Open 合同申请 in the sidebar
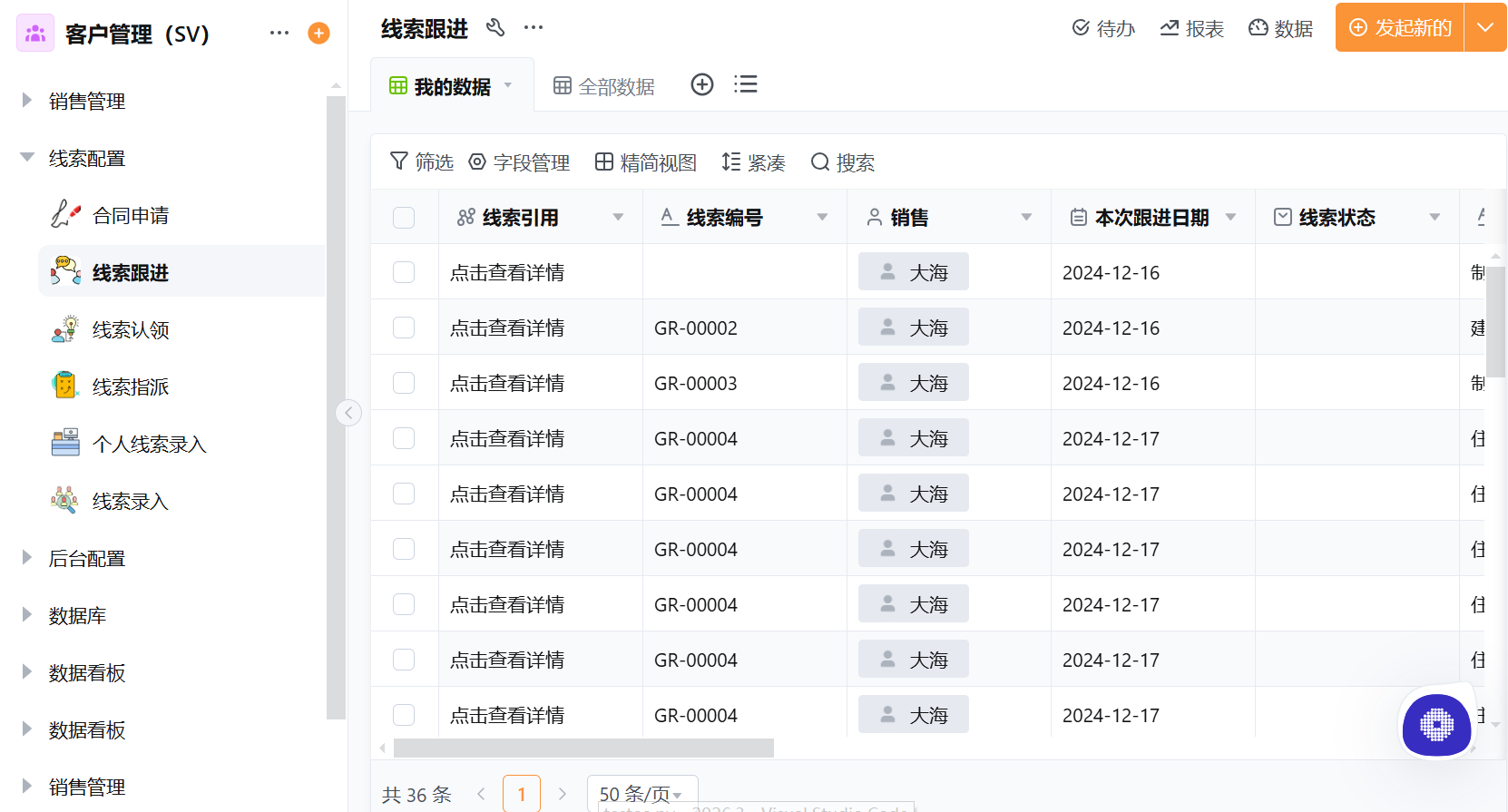 click(181, 215)
